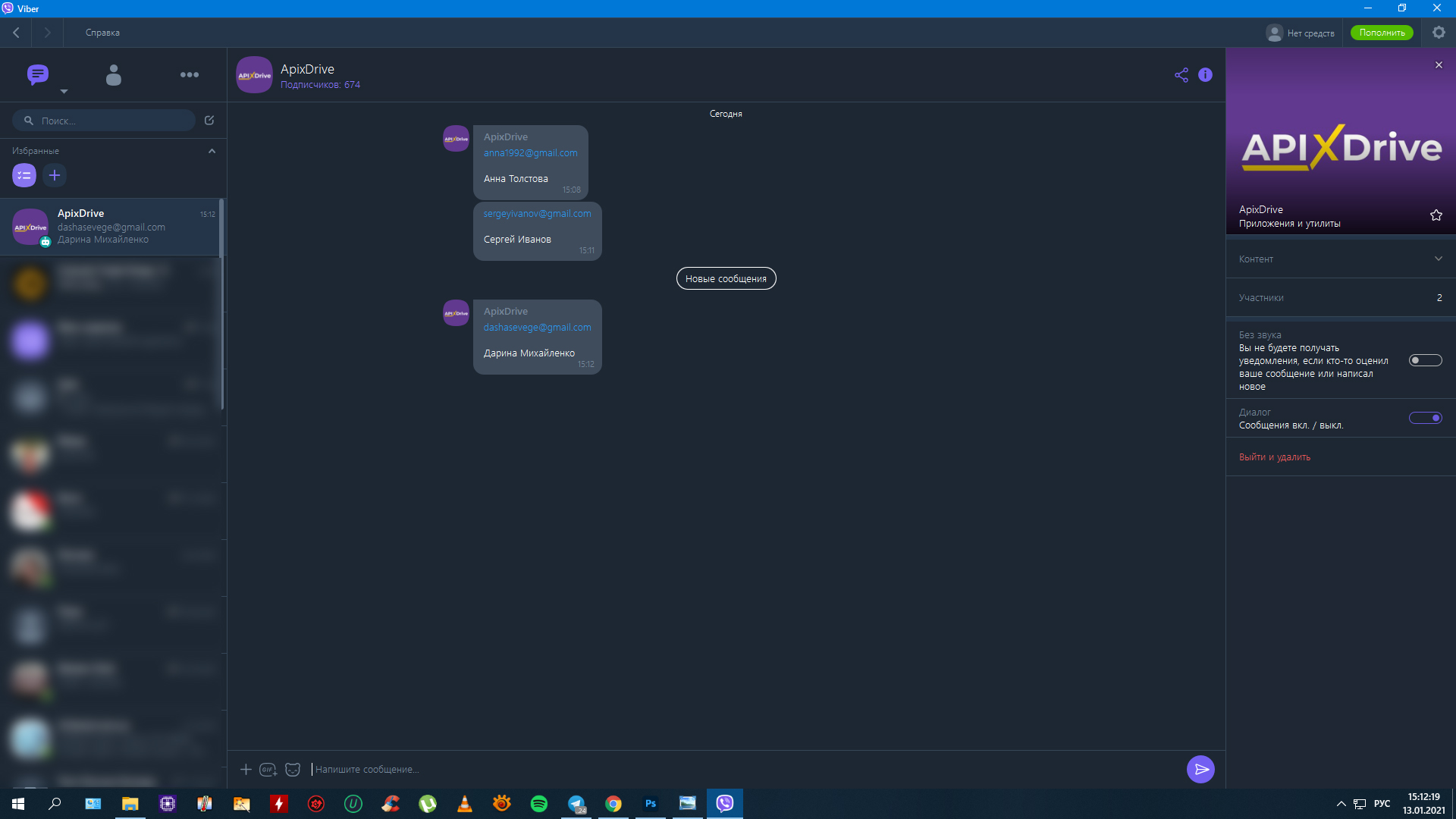Click the ApixDrive avatar in the chat header
The width and height of the screenshot is (1456, 819).
tap(254, 74)
